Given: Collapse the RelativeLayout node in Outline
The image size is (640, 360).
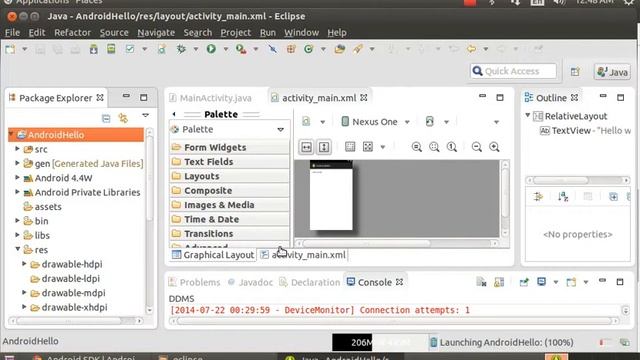Looking at the screenshot, I should pyautogui.click(x=528, y=116).
